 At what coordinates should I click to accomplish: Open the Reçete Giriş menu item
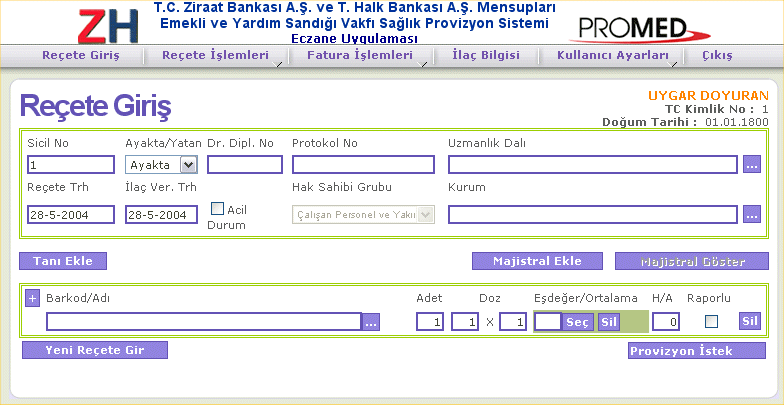pyautogui.click(x=81, y=56)
